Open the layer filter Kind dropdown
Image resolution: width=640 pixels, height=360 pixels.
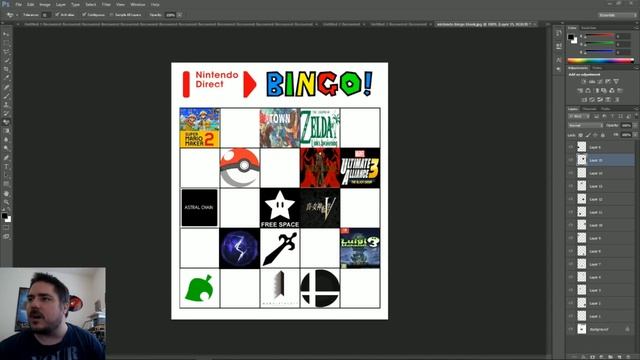click(578, 116)
